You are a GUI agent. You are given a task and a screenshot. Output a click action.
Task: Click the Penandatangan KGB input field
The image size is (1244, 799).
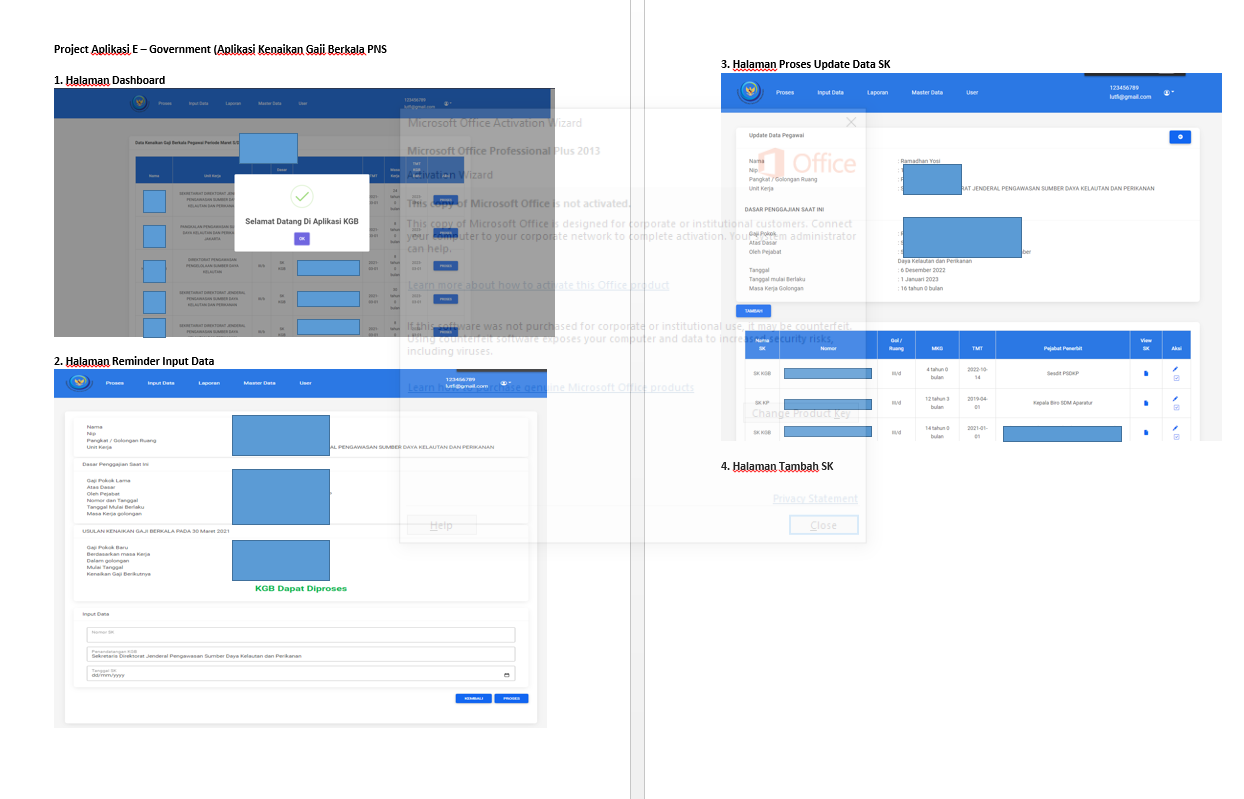301,654
